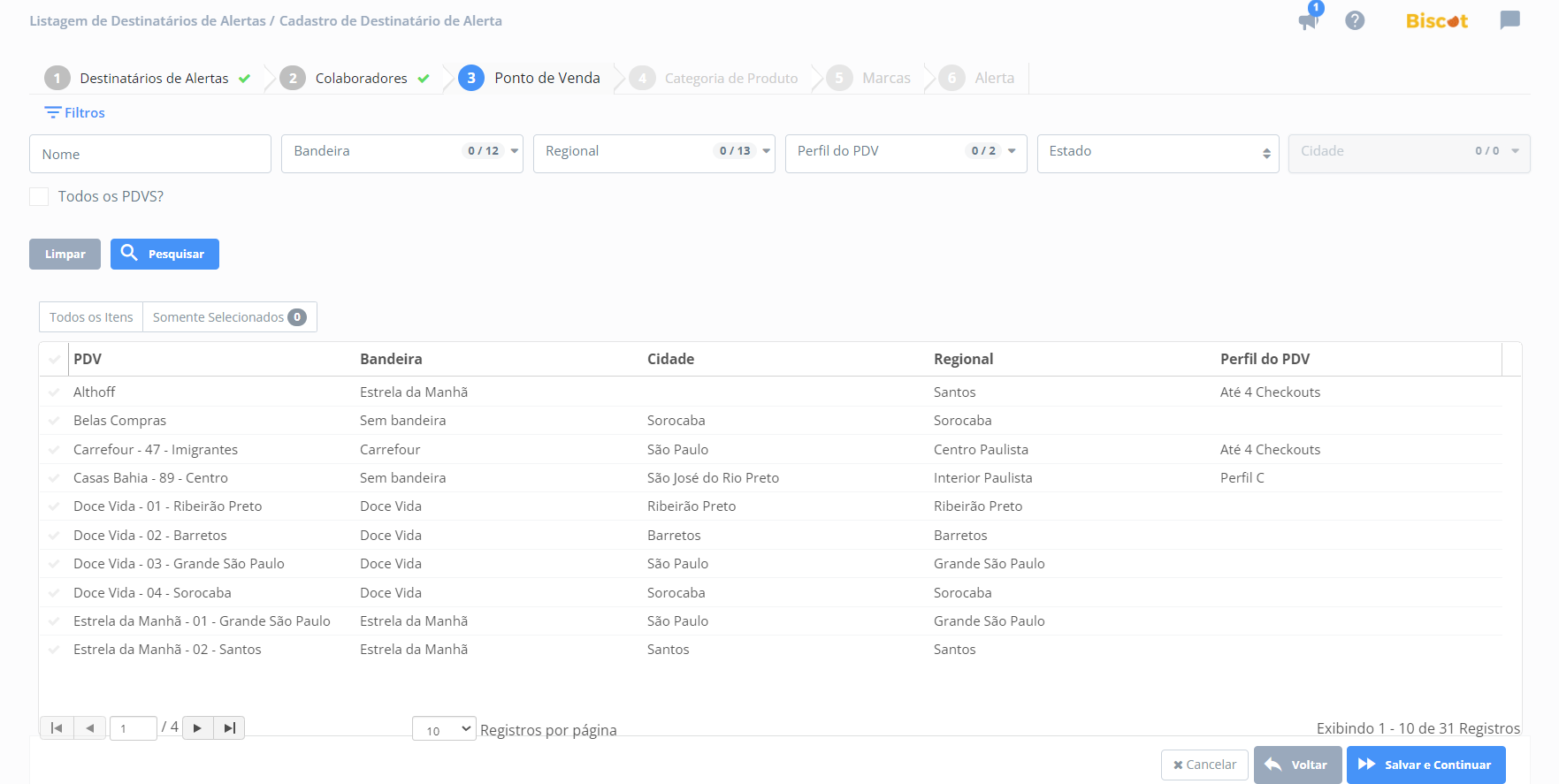This screenshot has height=784, width=1559.
Task: Click Interior Paulista regional cell
Action: 982,477
